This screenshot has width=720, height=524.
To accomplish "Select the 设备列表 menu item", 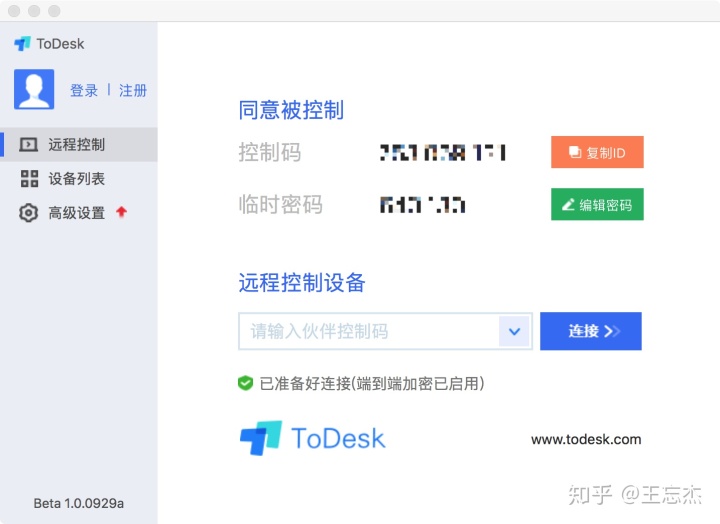I will 79,179.
